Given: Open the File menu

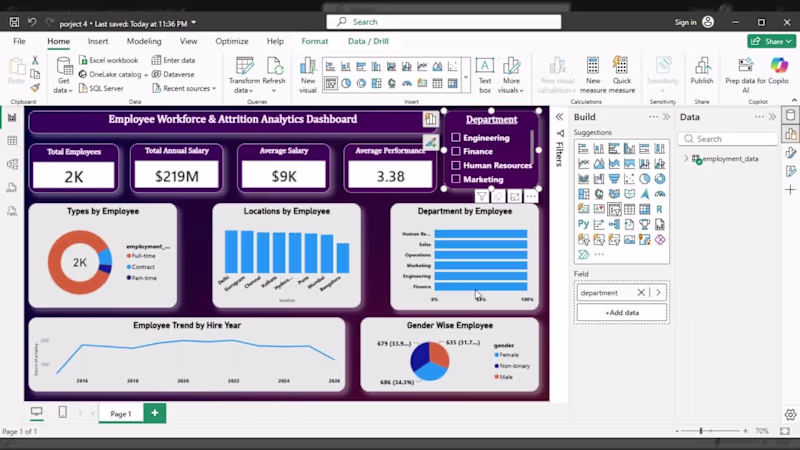Looking at the screenshot, I should [19, 41].
